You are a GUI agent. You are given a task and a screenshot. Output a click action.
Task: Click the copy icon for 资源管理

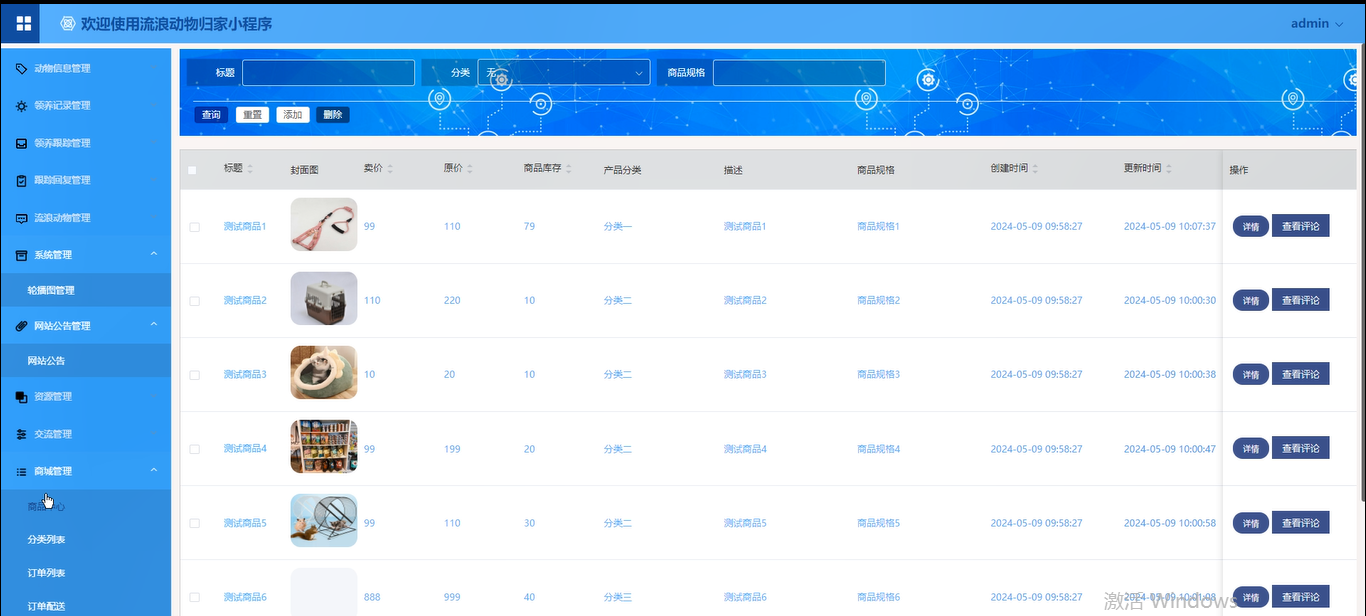[x=22, y=397]
